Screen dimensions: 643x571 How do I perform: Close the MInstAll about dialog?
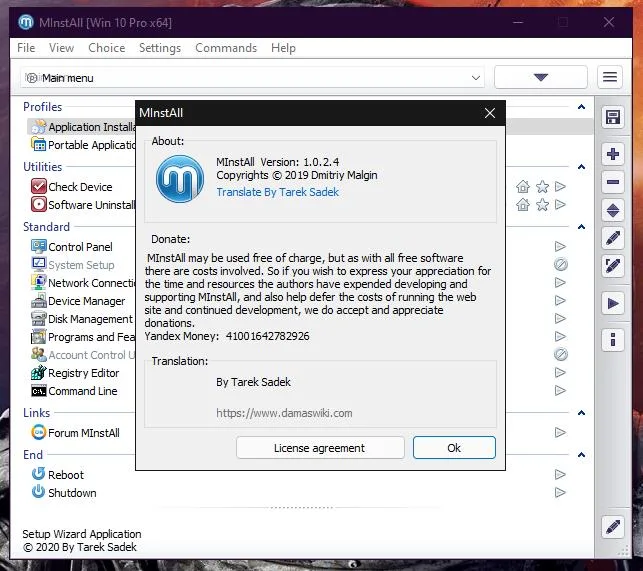[x=490, y=113]
